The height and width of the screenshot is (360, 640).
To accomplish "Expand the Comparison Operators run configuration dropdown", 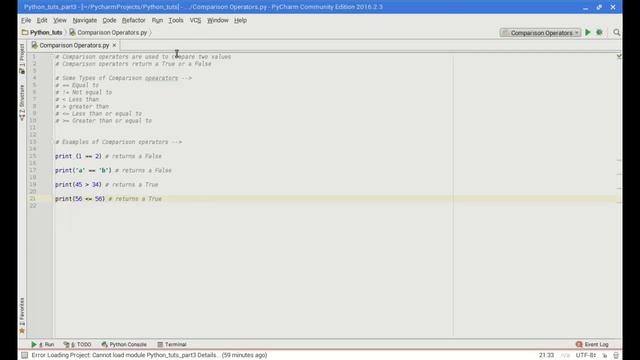I will [540, 33].
